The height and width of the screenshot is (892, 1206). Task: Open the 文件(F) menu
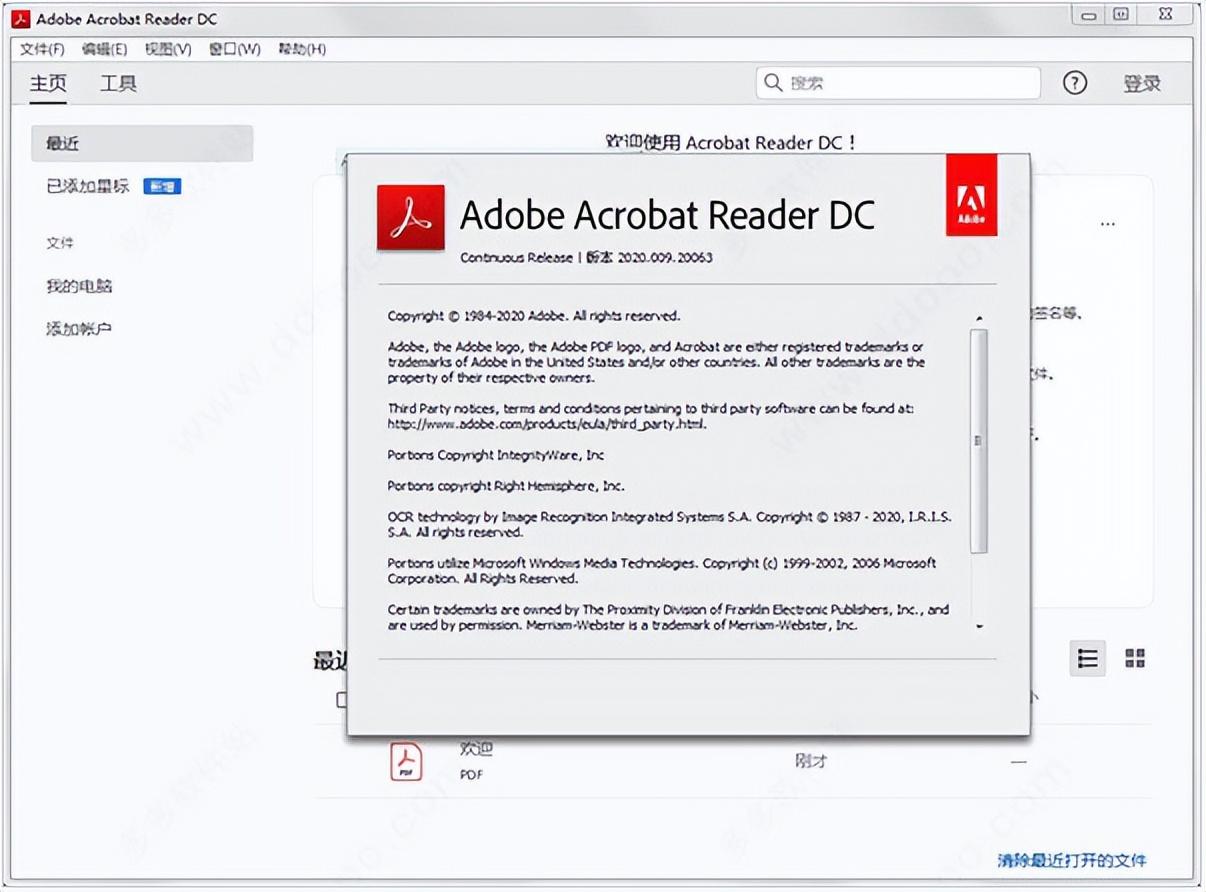click(x=42, y=49)
